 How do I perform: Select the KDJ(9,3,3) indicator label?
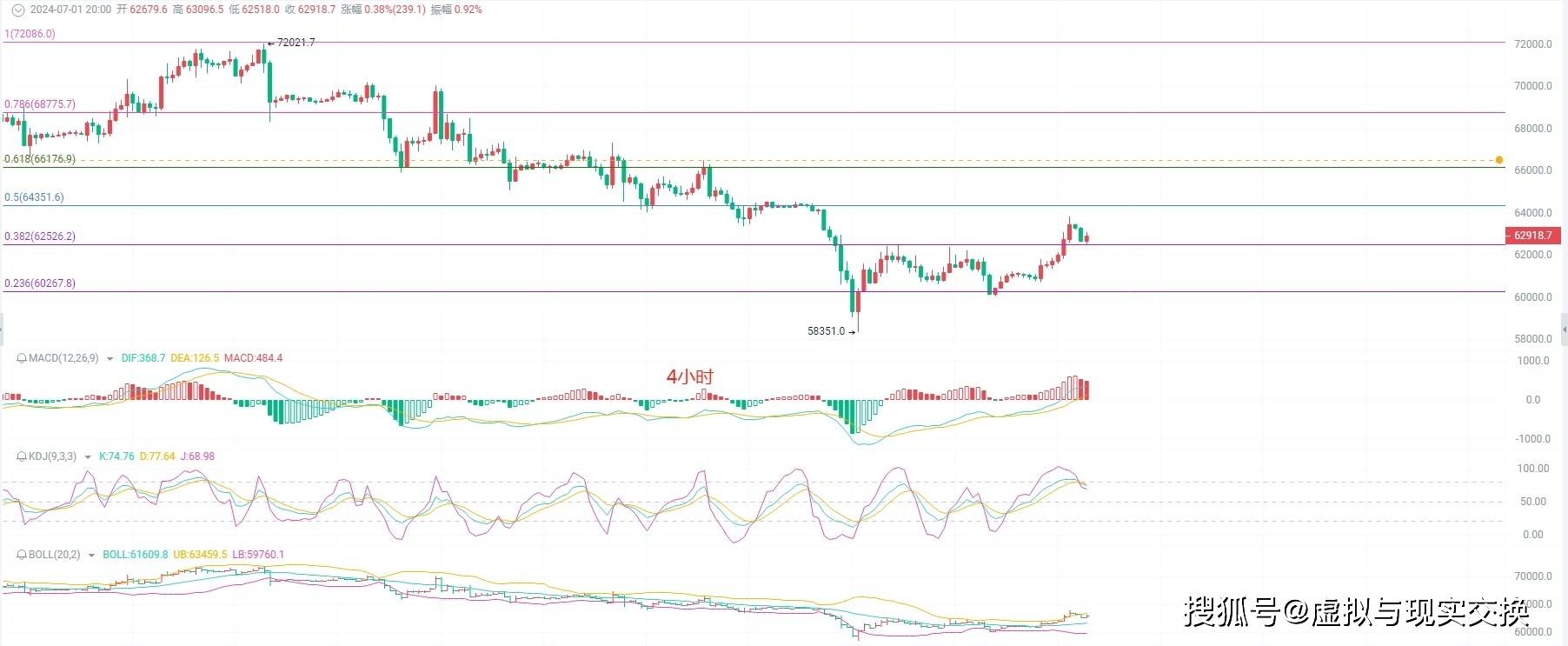coord(52,456)
